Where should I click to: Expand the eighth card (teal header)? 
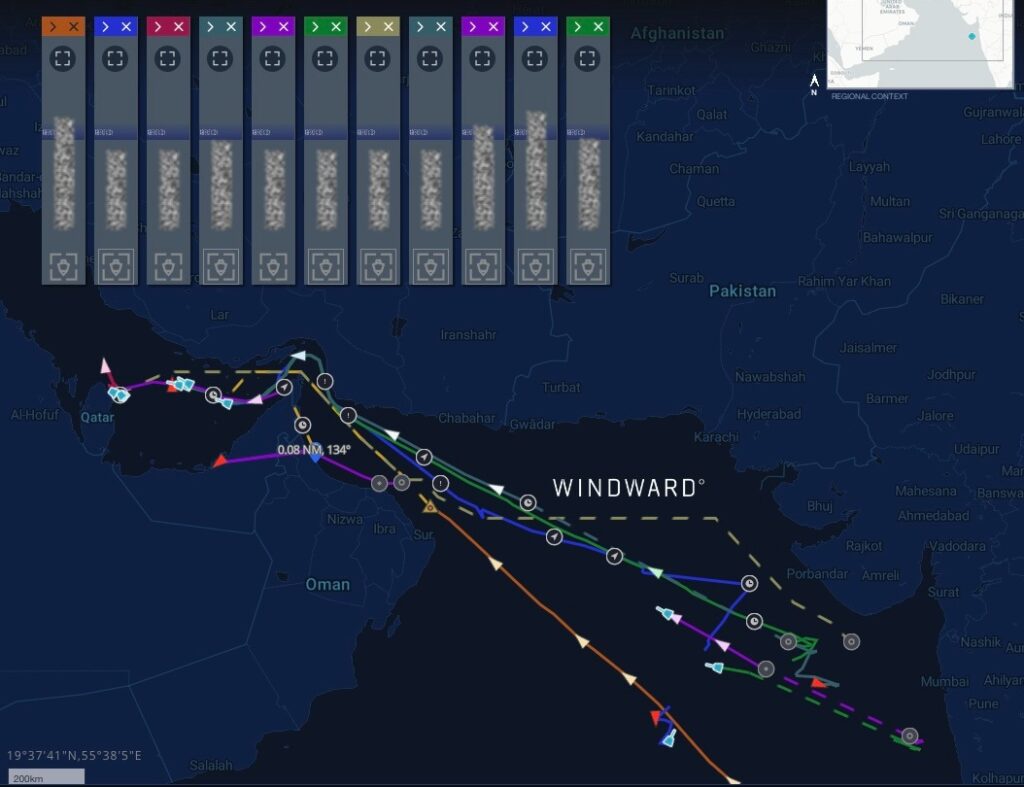(x=420, y=27)
